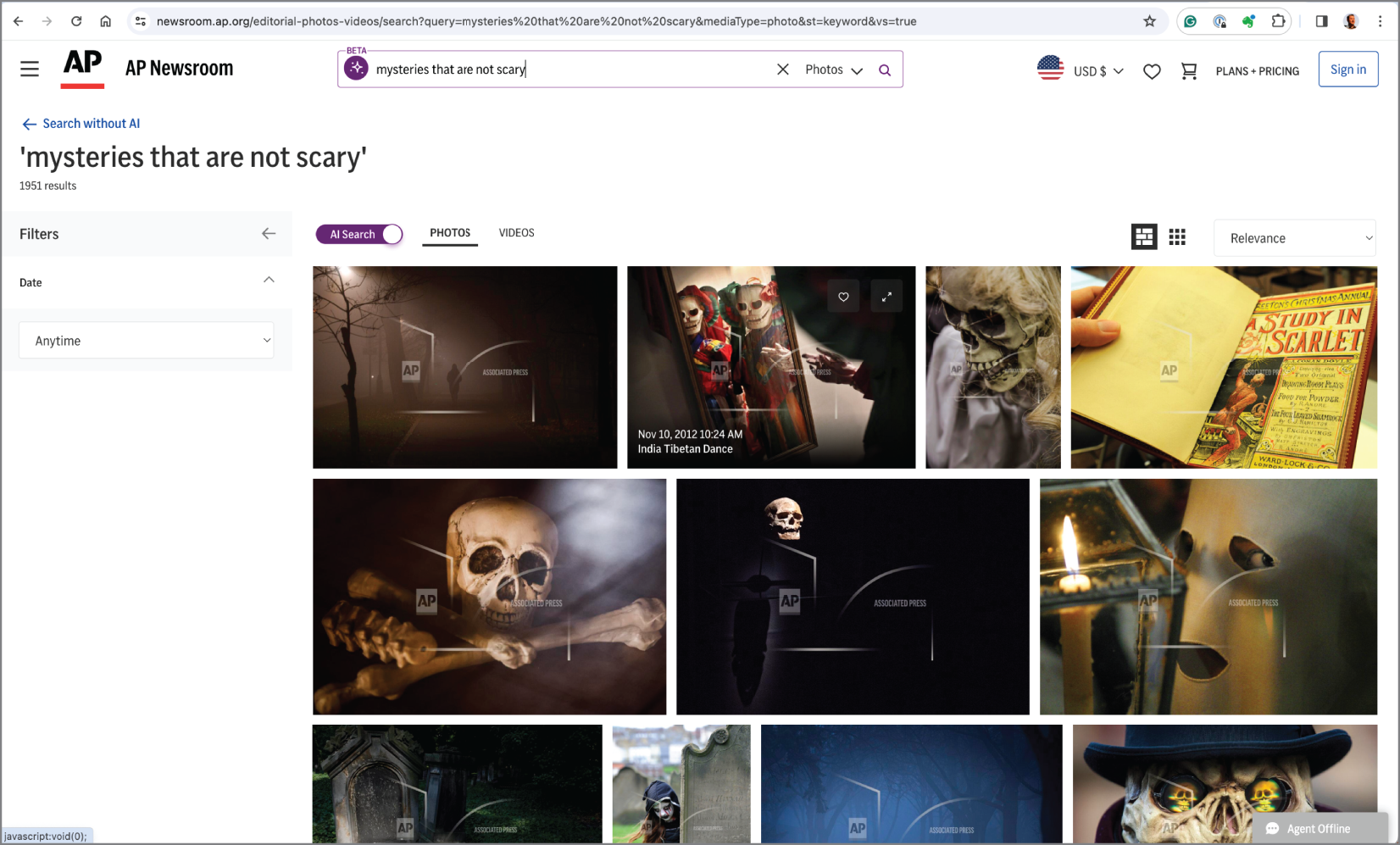Expand the Tibetan Dance photo to fullscreen
1400x845 pixels.
click(x=886, y=296)
